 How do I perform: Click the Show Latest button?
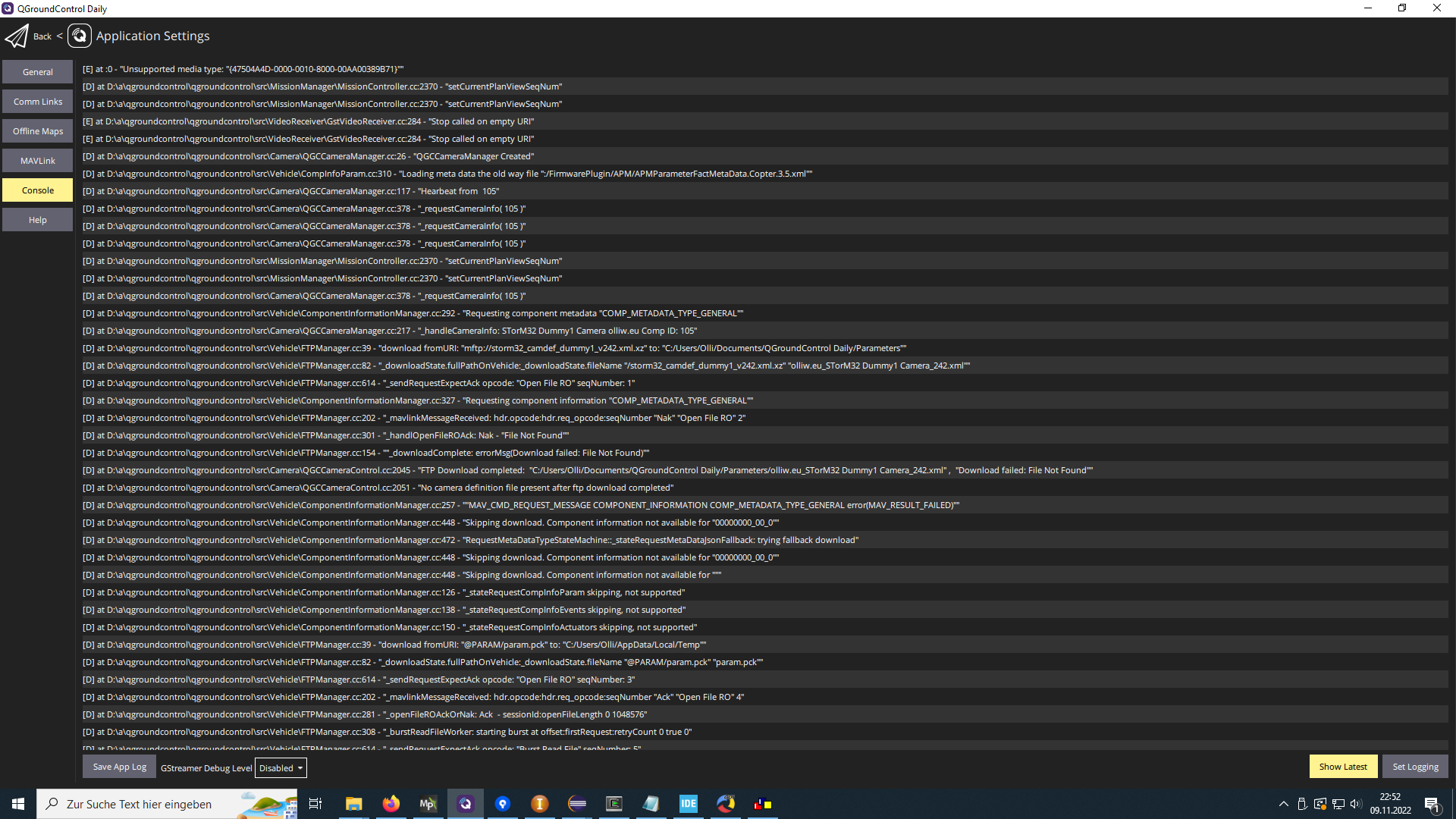pyautogui.click(x=1343, y=767)
